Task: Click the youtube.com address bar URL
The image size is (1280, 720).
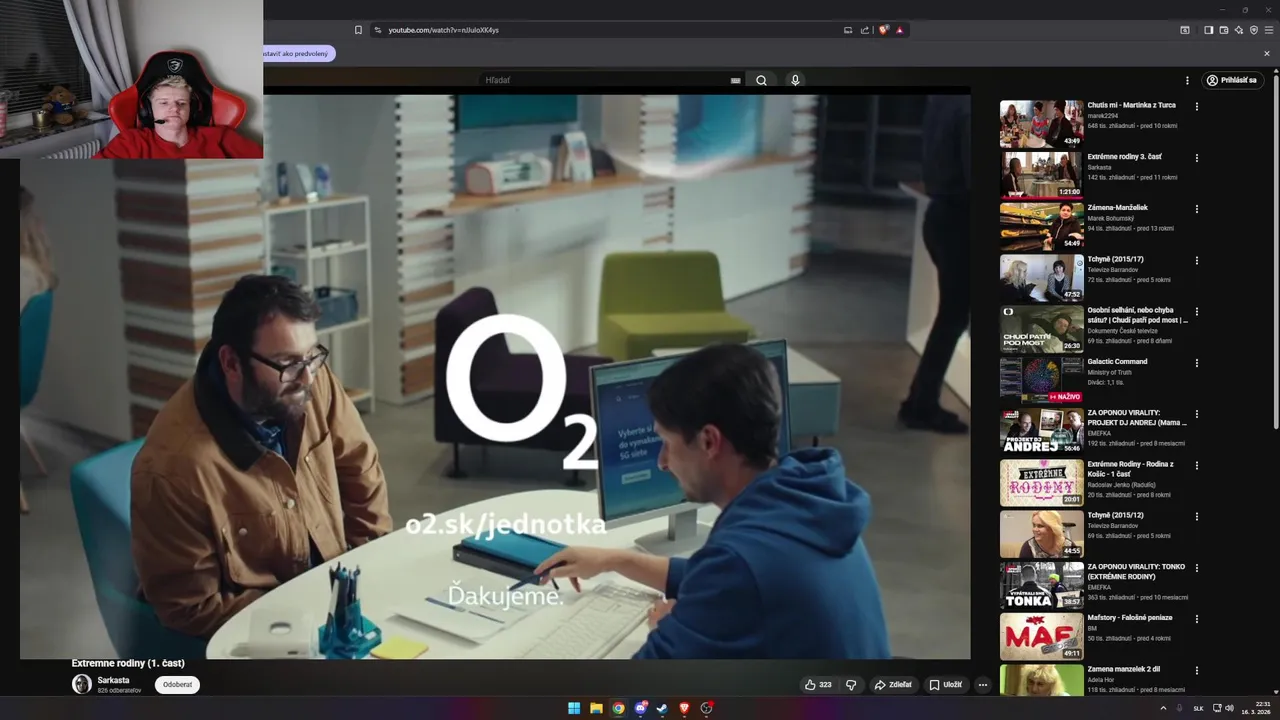Action: (x=443, y=30)
